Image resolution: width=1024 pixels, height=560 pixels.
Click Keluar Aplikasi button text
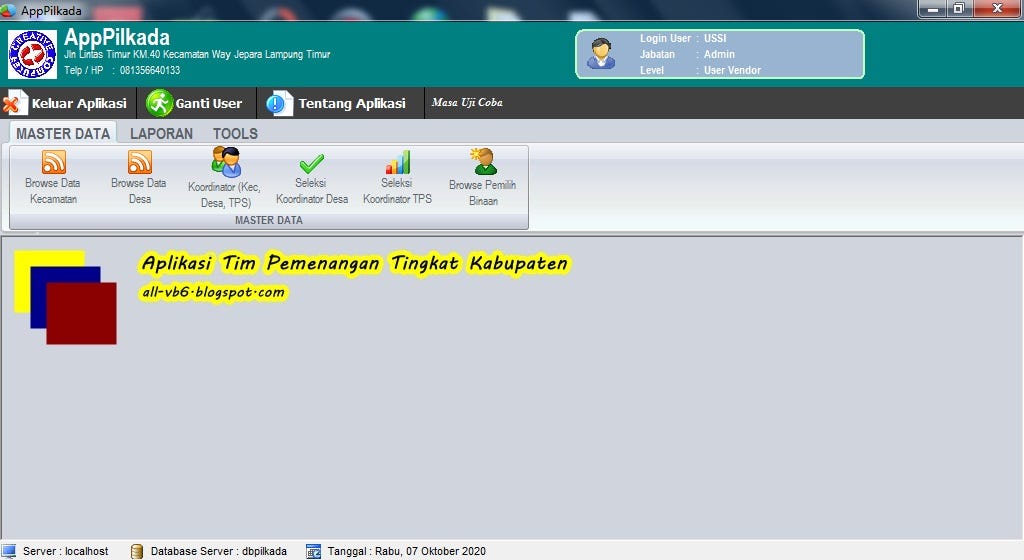coord(79,103)
